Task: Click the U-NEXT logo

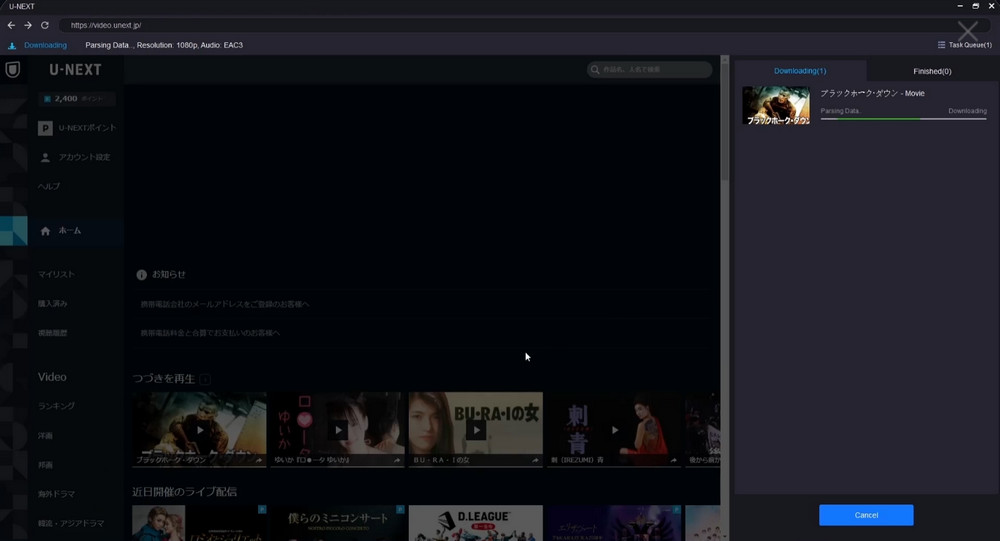Action: point(75,70)
